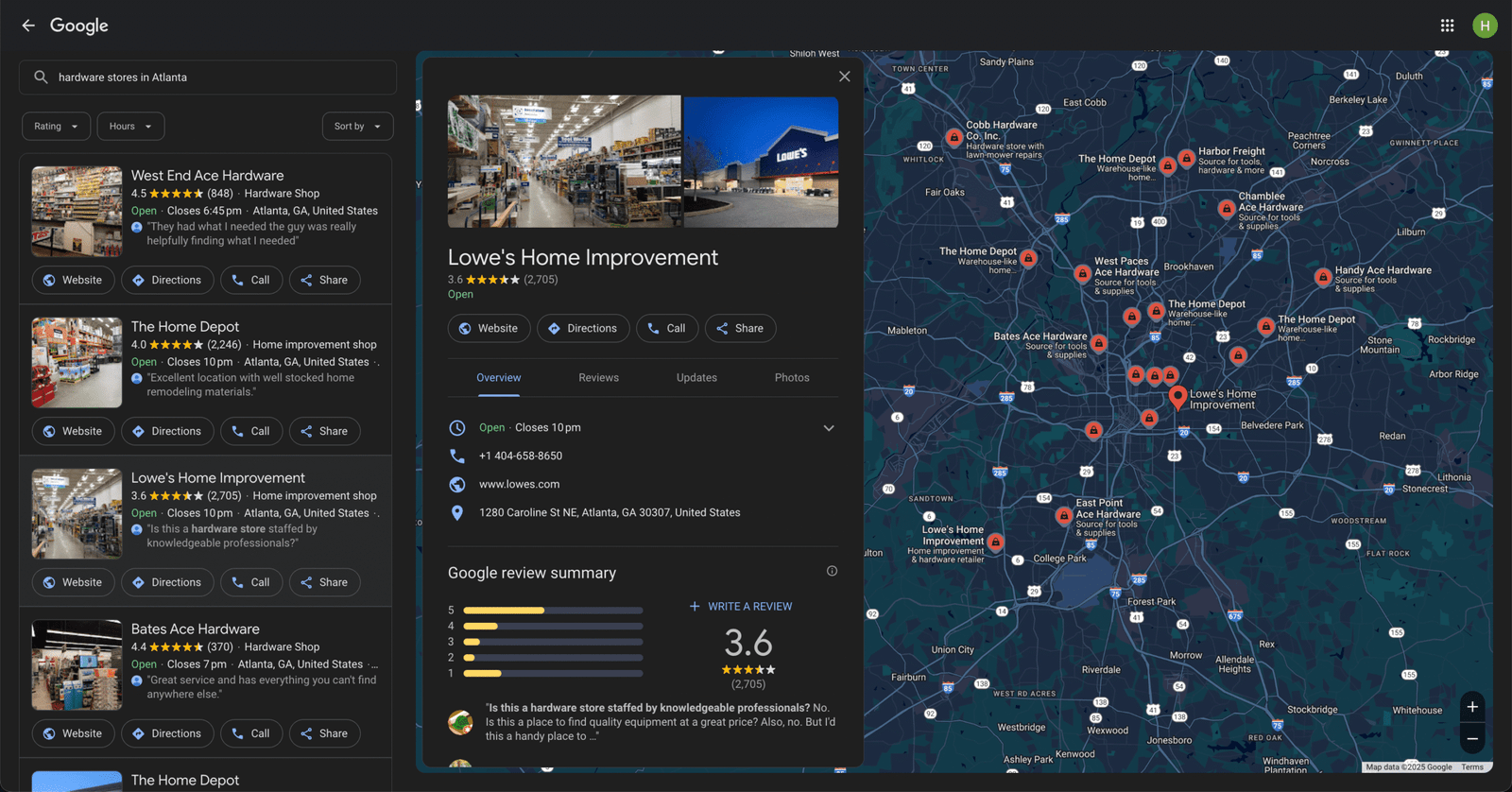The image size is (1512, 792).
Task: Share Bates Ace Hardware listing
Action: [x=324, y=733]
